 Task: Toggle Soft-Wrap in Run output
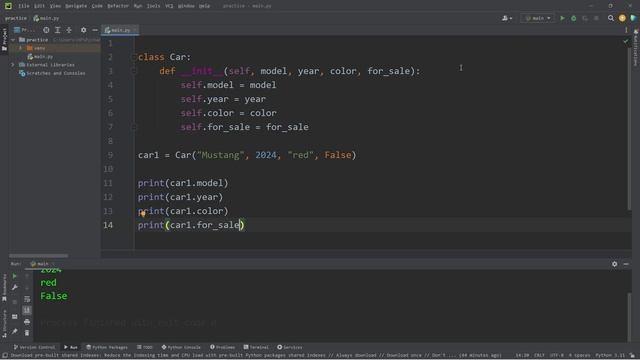(27, 299)
